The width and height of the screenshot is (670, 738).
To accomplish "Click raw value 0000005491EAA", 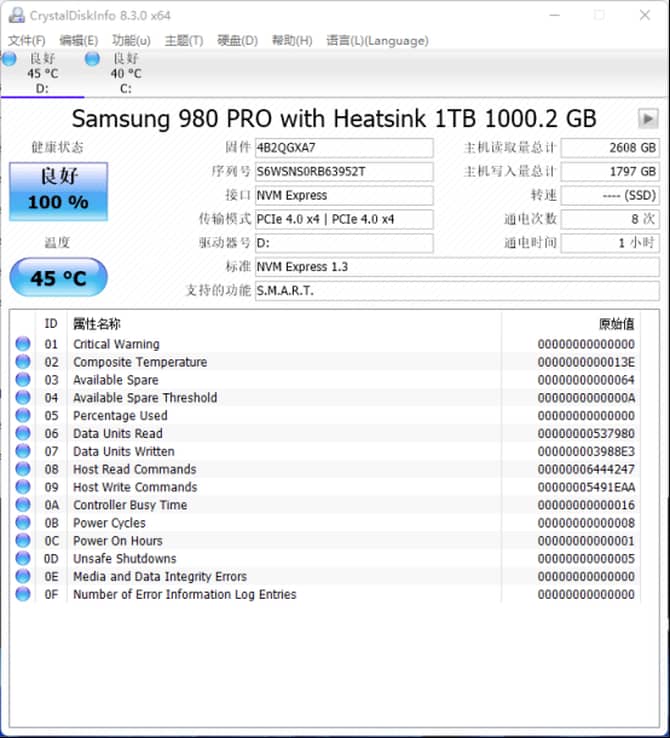I will coord(586,487).
